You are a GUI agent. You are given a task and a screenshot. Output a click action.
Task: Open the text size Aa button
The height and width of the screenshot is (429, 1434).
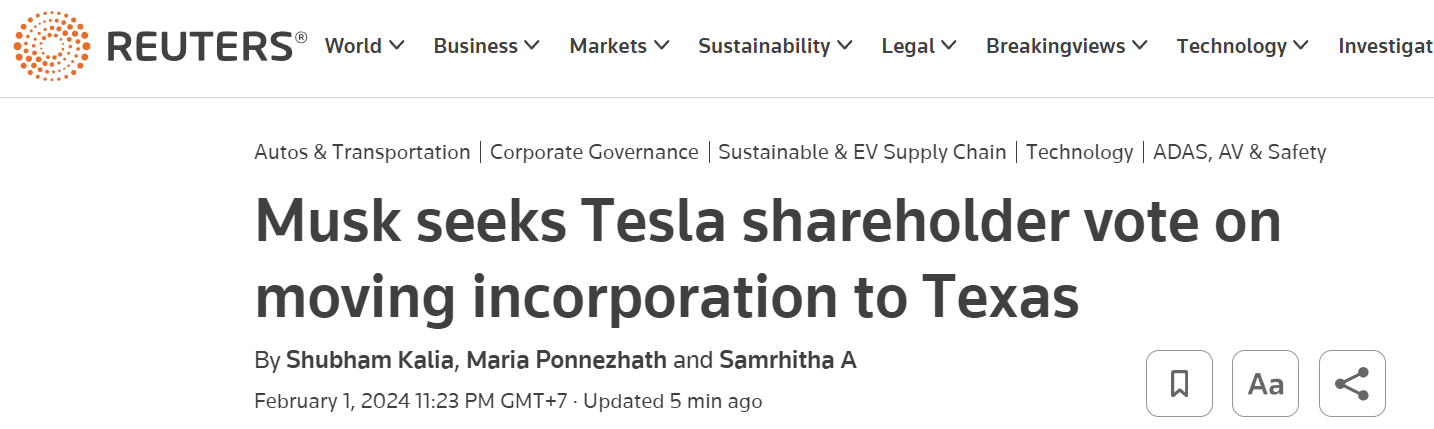1265,383
